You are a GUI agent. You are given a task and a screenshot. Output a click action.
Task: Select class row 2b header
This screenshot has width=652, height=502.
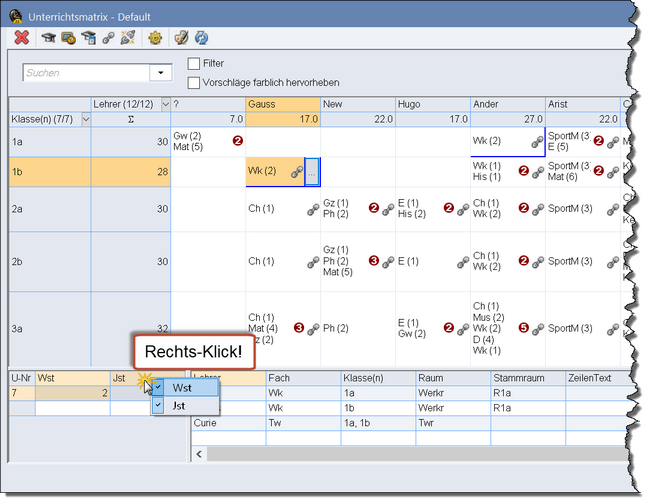tap(50, 262)
